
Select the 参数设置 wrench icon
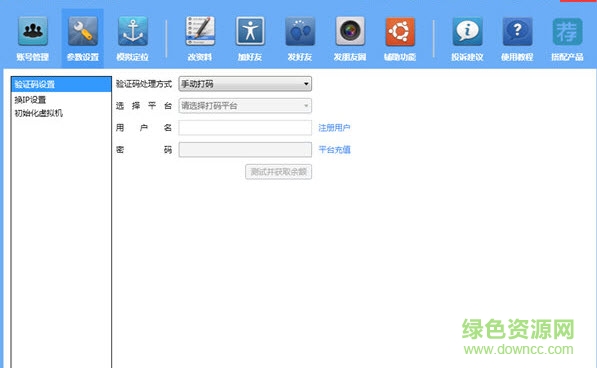(x=83, y=31)
